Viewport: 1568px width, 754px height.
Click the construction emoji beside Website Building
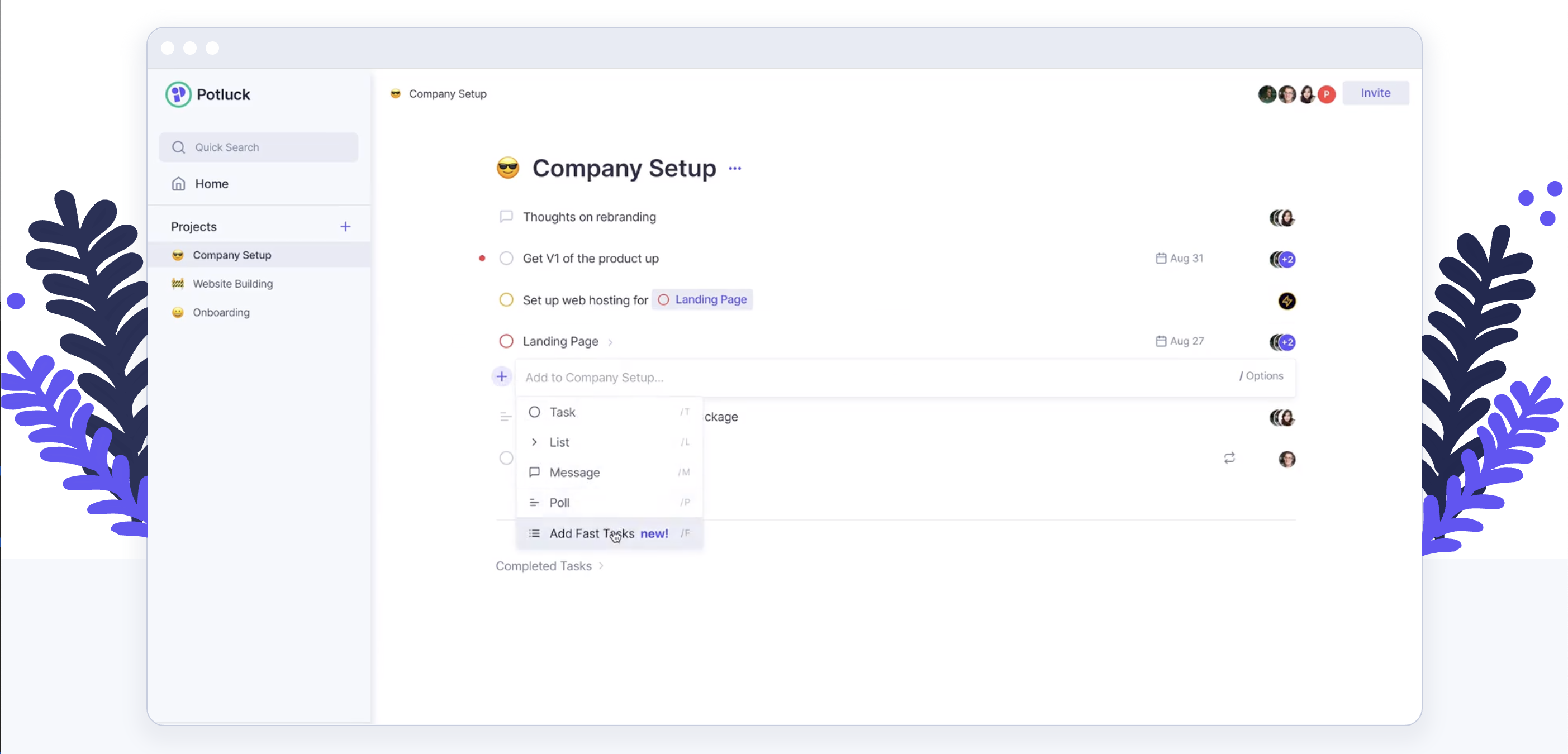178,284
